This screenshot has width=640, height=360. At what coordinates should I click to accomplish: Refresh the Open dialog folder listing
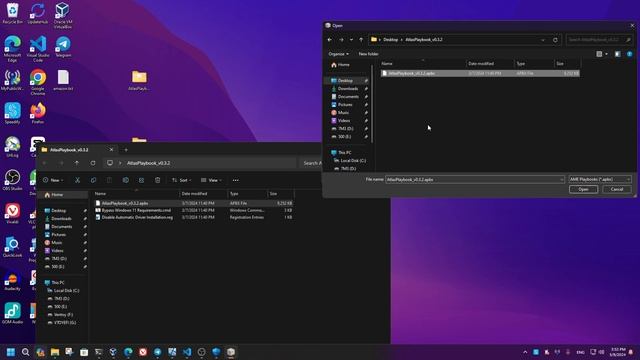pos(555,40)
